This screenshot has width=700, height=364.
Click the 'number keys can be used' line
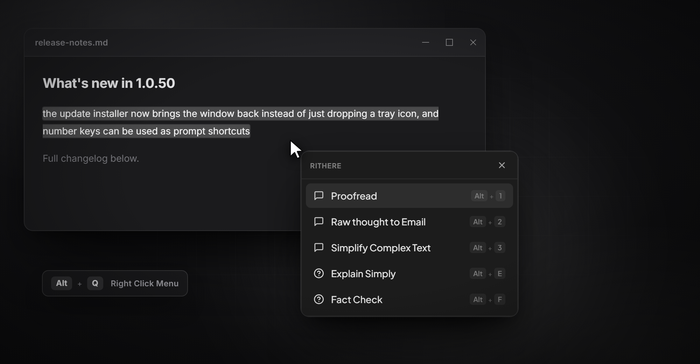point(146,131)
